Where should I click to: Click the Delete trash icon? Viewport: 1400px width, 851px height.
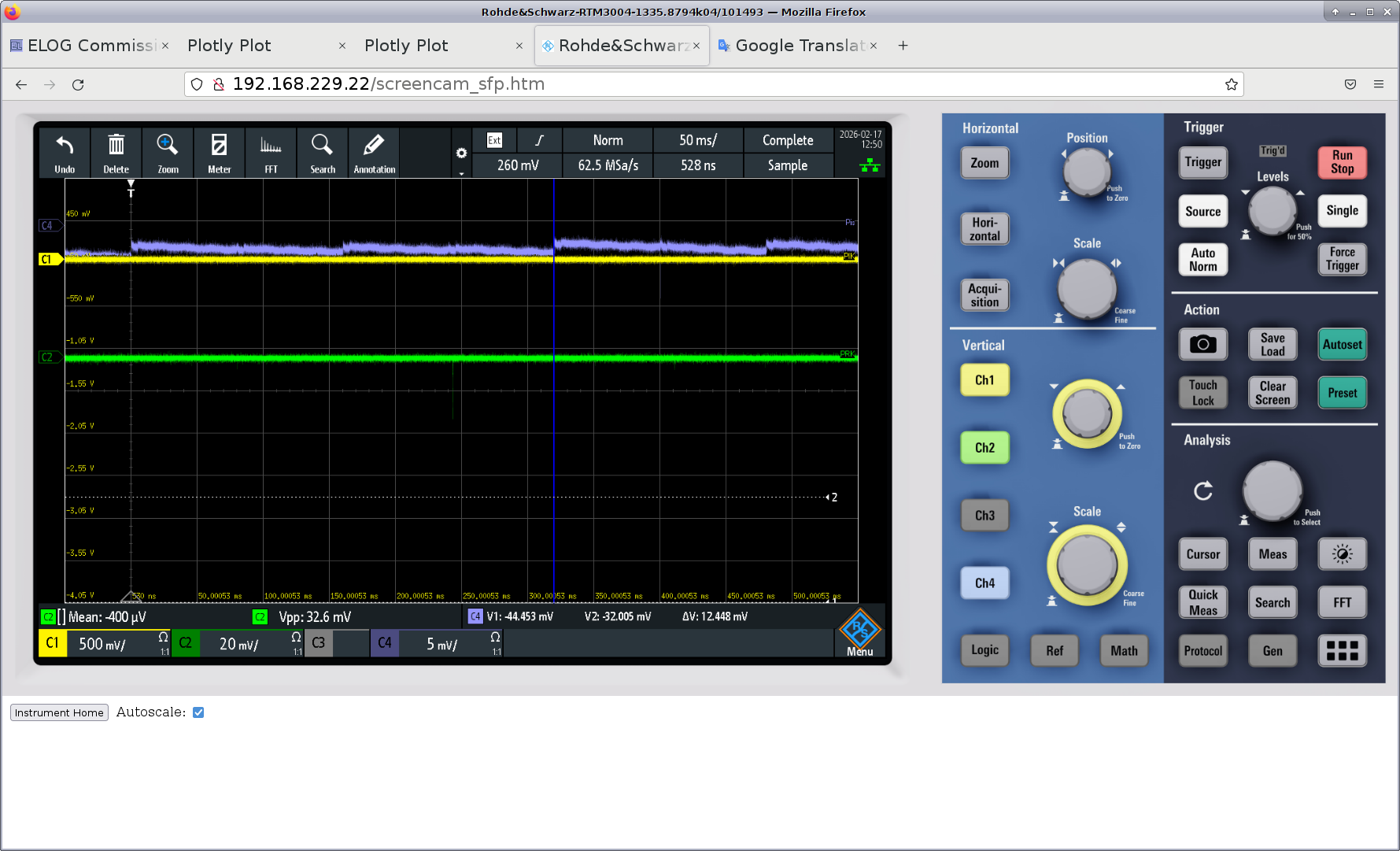pos(116,153)
